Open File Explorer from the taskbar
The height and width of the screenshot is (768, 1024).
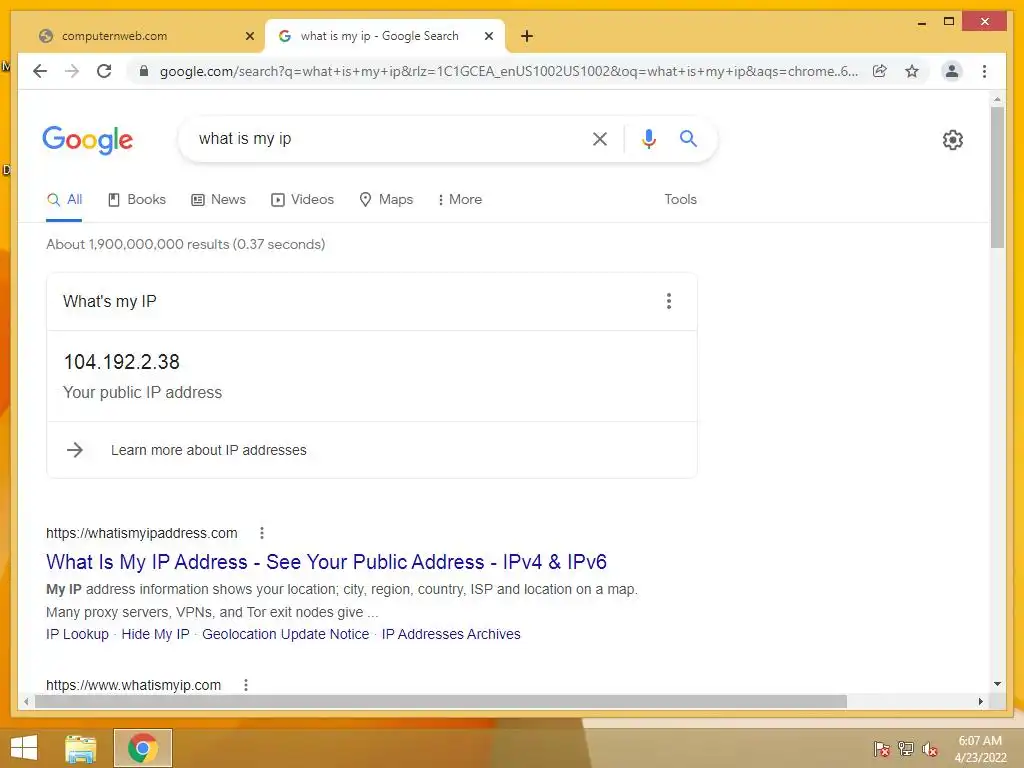pos(81,748)
